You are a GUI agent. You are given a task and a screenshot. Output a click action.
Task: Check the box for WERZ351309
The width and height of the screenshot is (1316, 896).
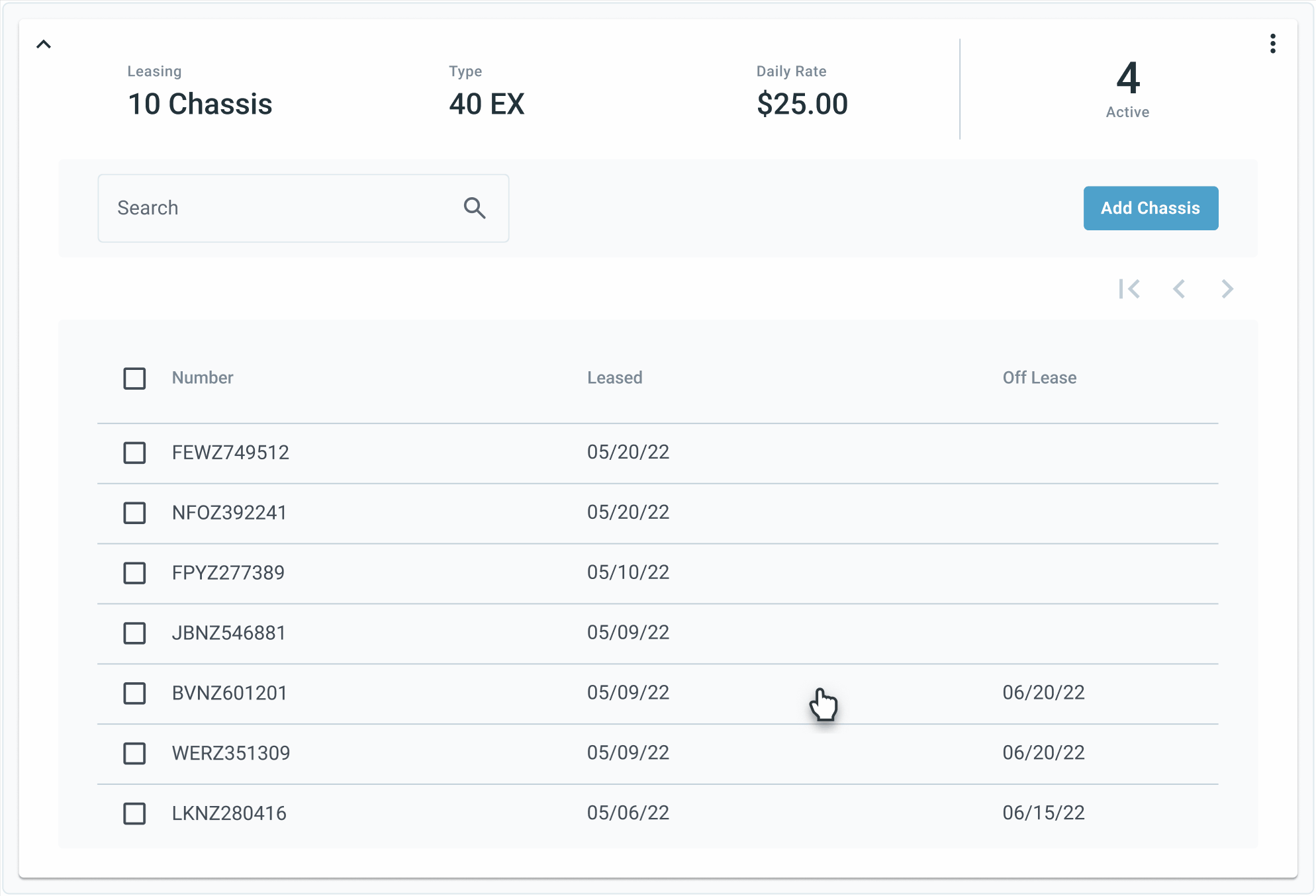pos(134,754)
